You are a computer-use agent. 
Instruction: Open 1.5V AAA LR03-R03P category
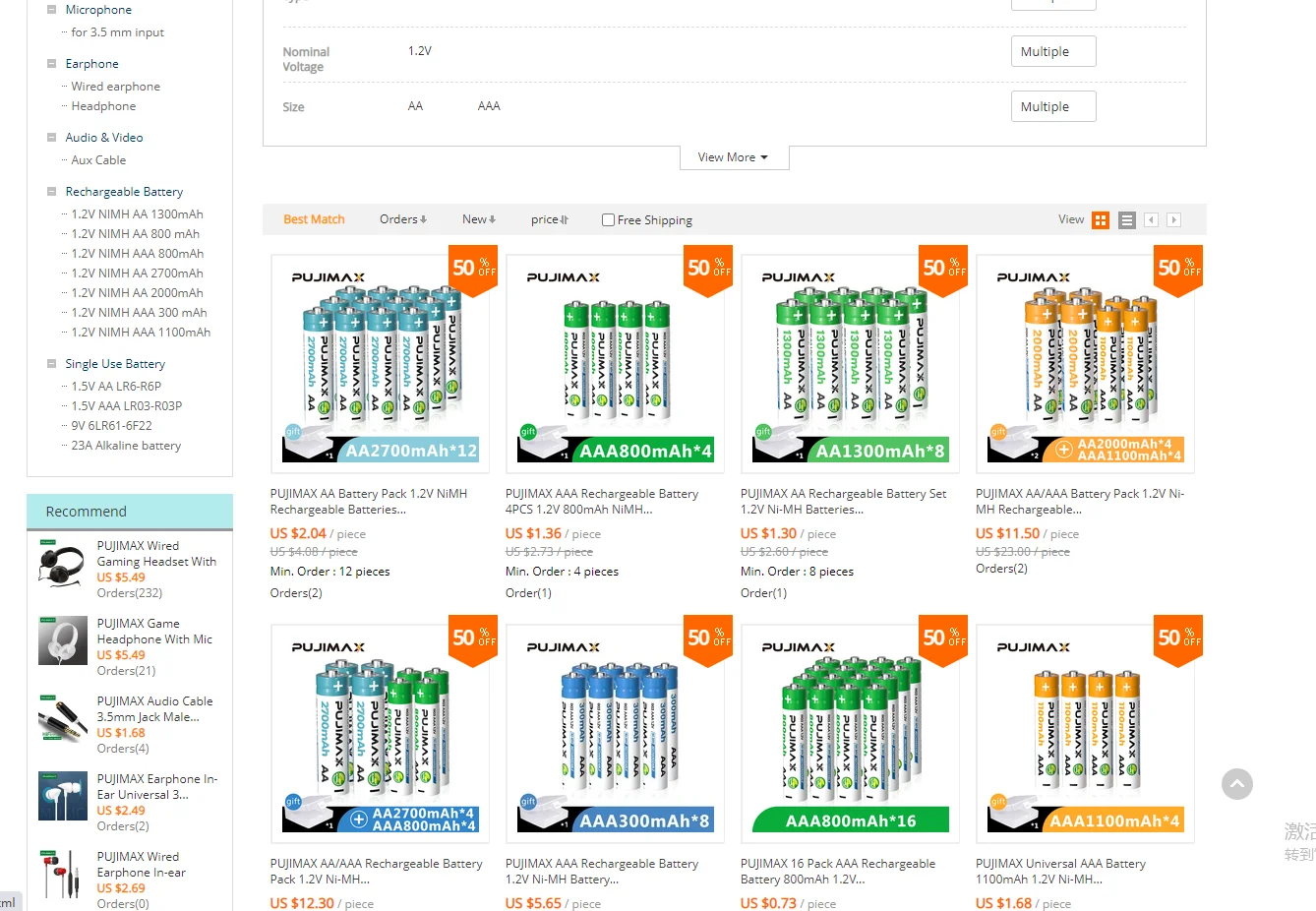127,406
